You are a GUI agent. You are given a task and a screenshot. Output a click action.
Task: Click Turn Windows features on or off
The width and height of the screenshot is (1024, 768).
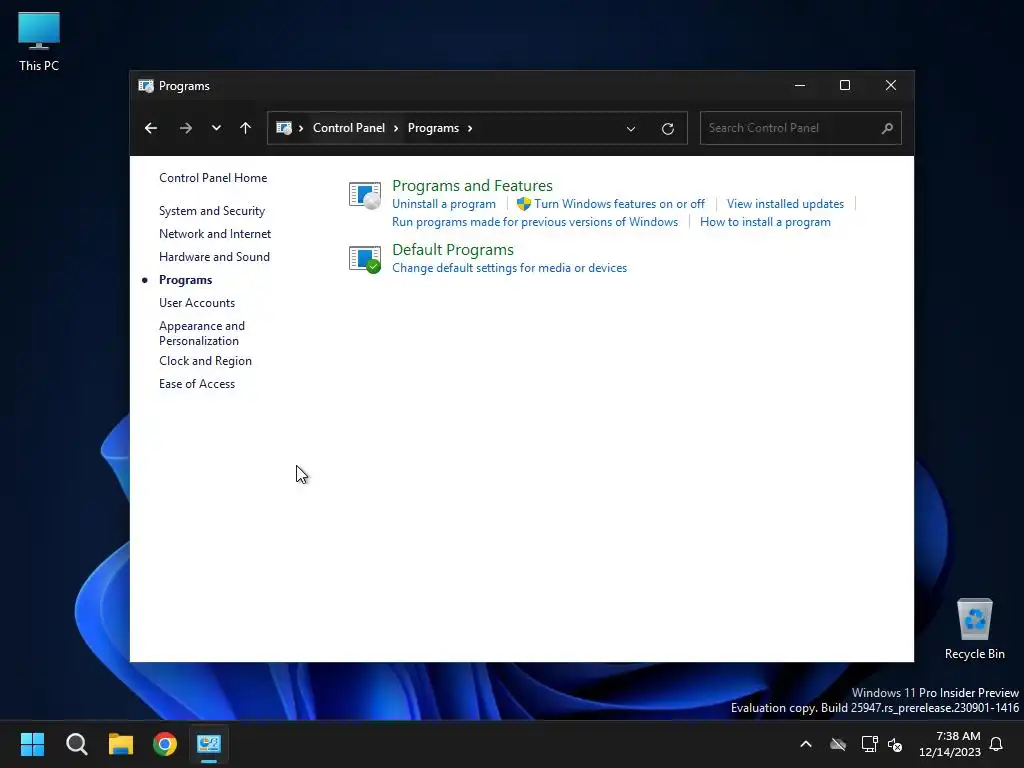619,204
